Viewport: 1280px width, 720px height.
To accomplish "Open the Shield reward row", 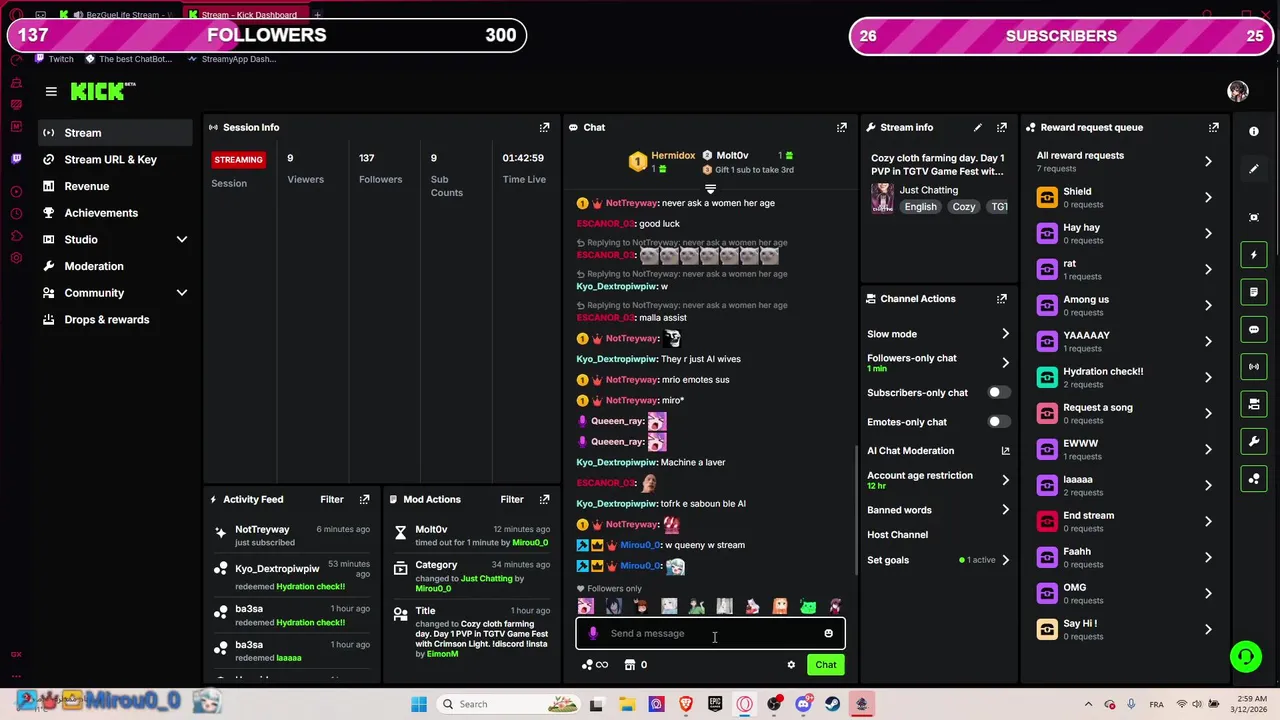I will pos(1124,197).
